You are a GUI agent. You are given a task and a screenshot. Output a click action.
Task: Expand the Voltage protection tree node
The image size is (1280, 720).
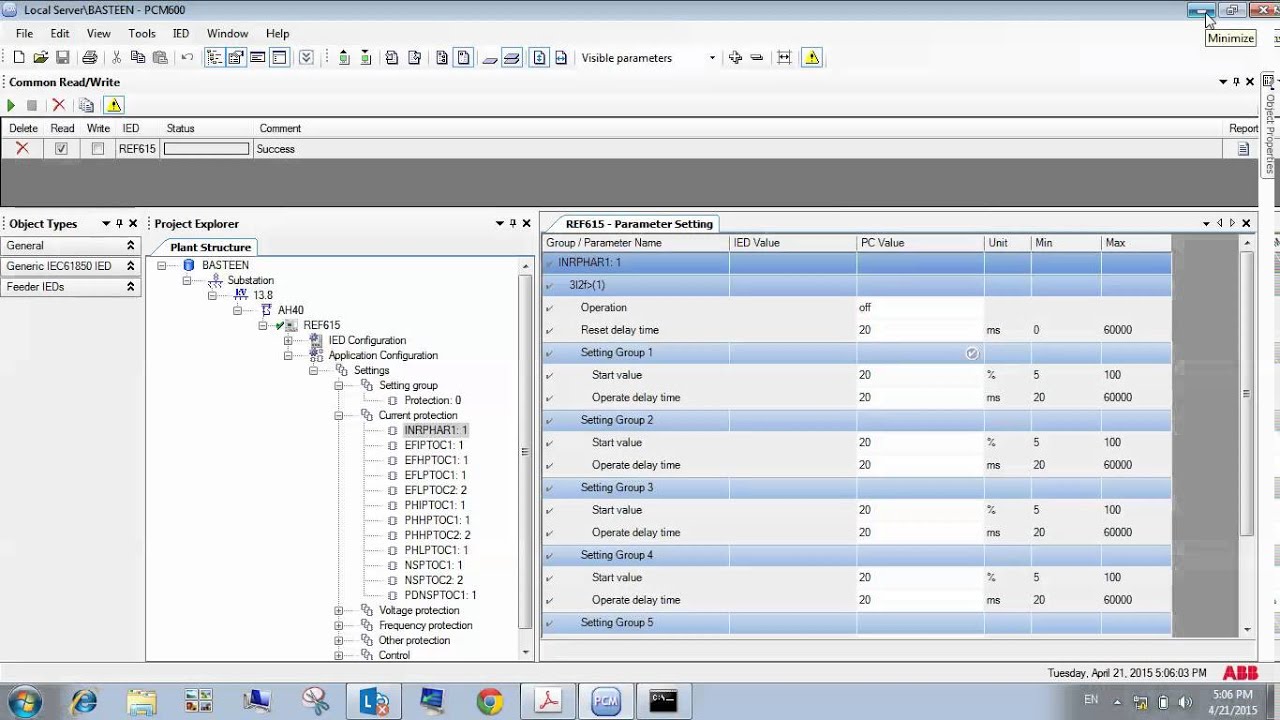pos(338,610)
